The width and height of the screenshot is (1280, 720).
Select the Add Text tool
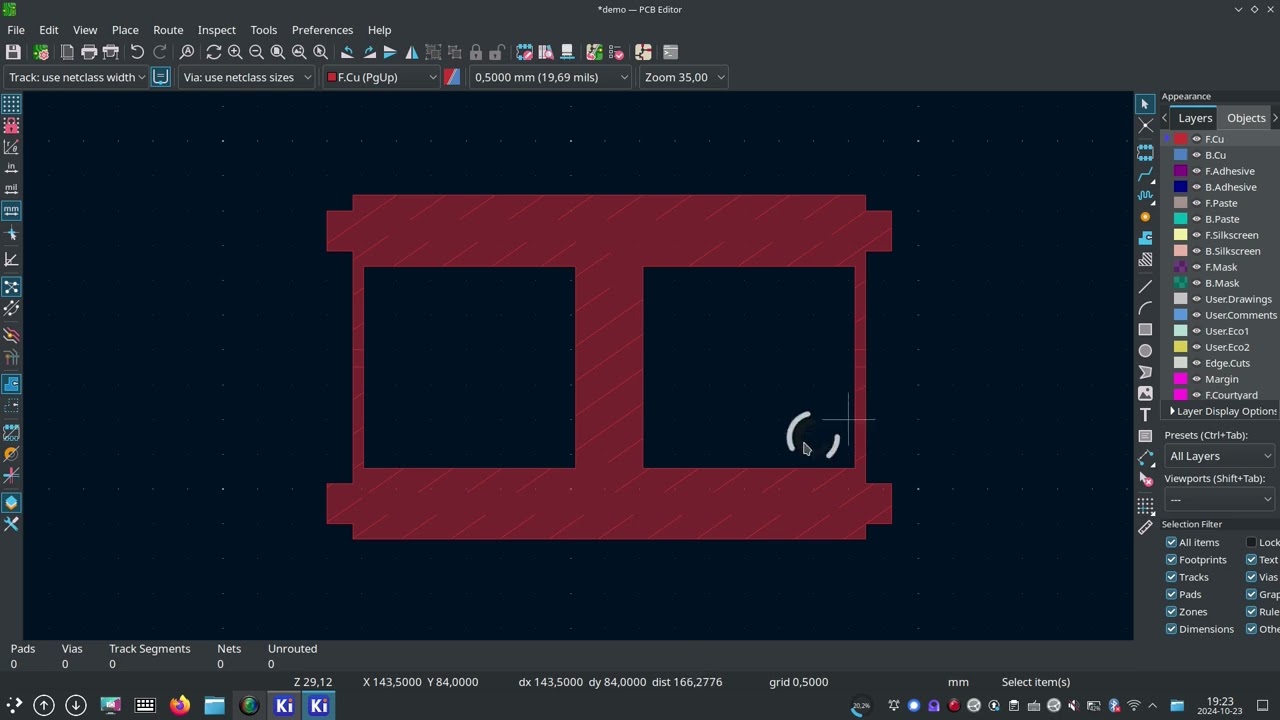[1145, 414]
